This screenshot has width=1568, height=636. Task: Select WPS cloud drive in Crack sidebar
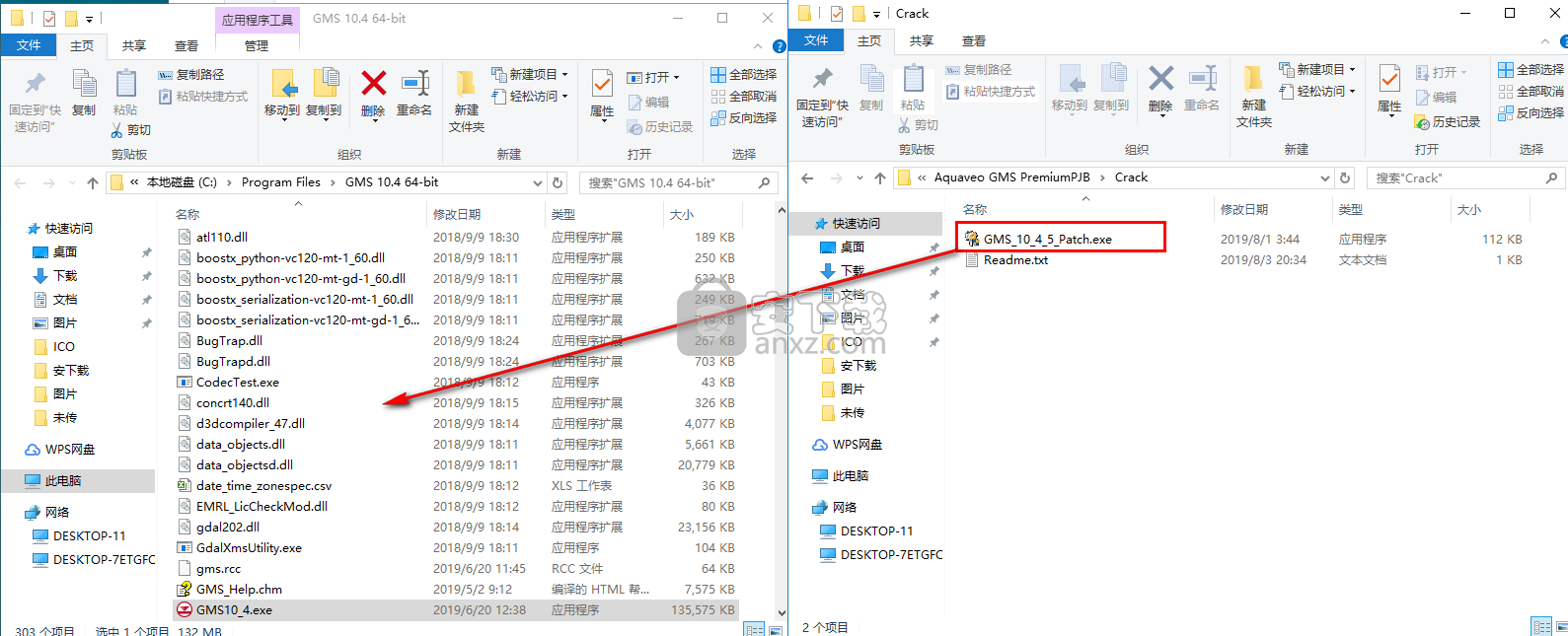(858, 445)
